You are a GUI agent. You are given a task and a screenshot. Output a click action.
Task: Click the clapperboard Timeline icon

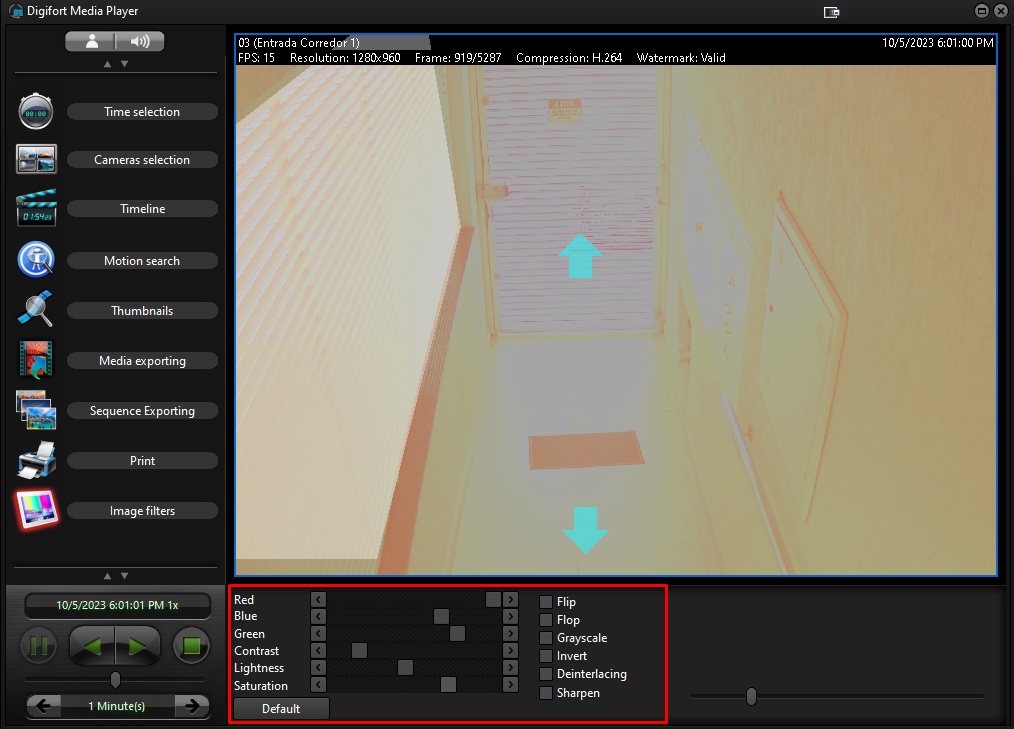pos(36,208)
